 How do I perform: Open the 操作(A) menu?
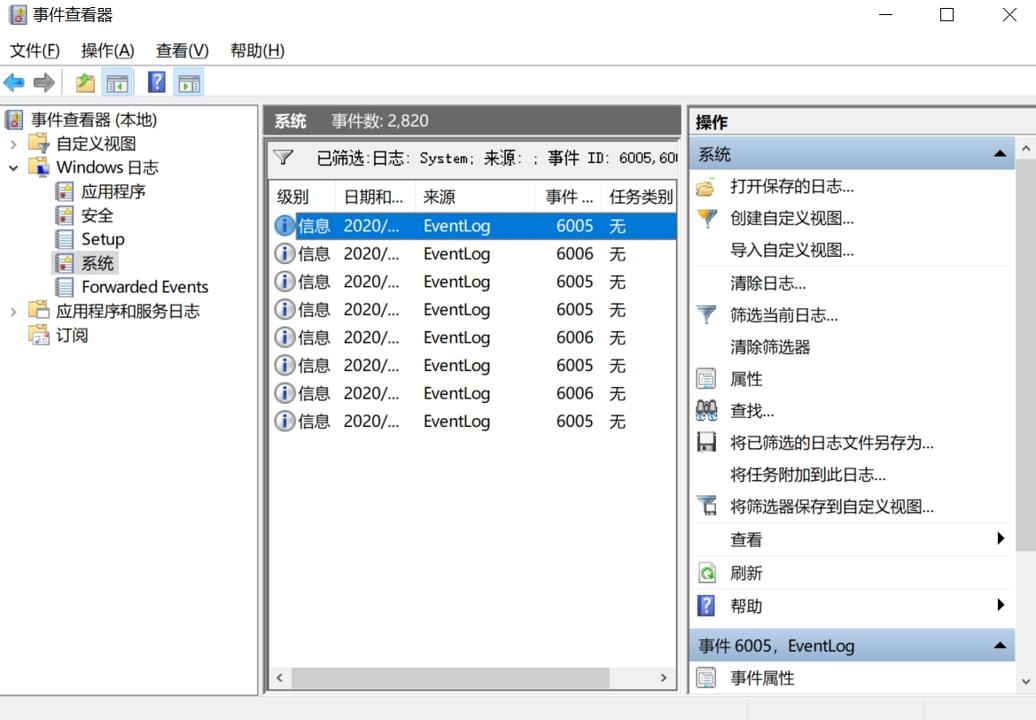click(107, 50)
